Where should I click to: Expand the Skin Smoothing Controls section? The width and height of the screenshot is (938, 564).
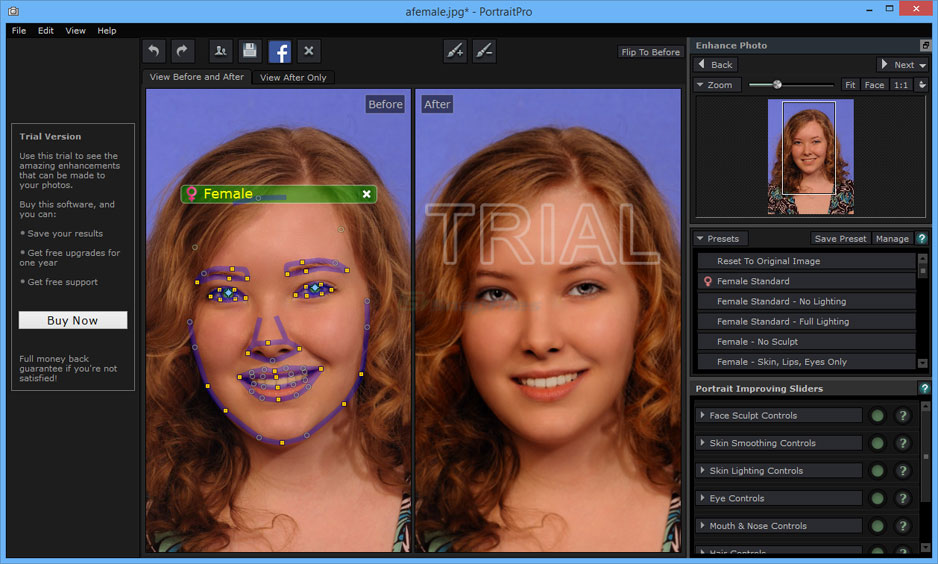[702, 442]
